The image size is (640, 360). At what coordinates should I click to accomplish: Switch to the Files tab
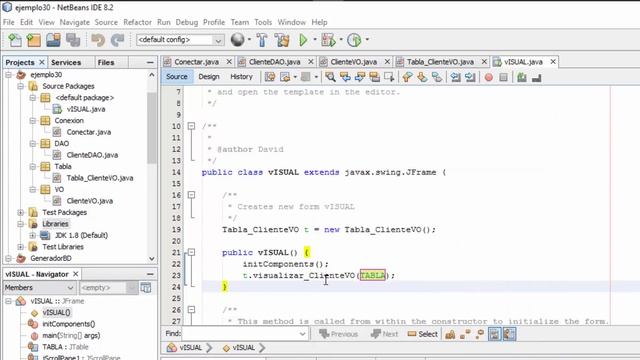coord(106,62)
